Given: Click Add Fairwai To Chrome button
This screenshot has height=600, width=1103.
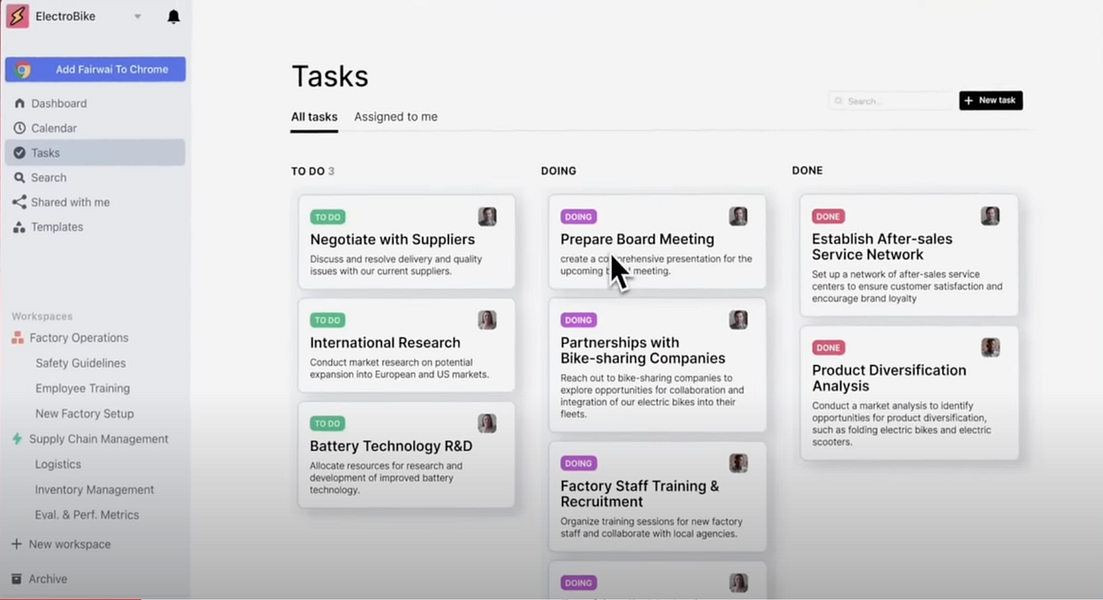Looking at the screenshot, I should tap(96, 69).
